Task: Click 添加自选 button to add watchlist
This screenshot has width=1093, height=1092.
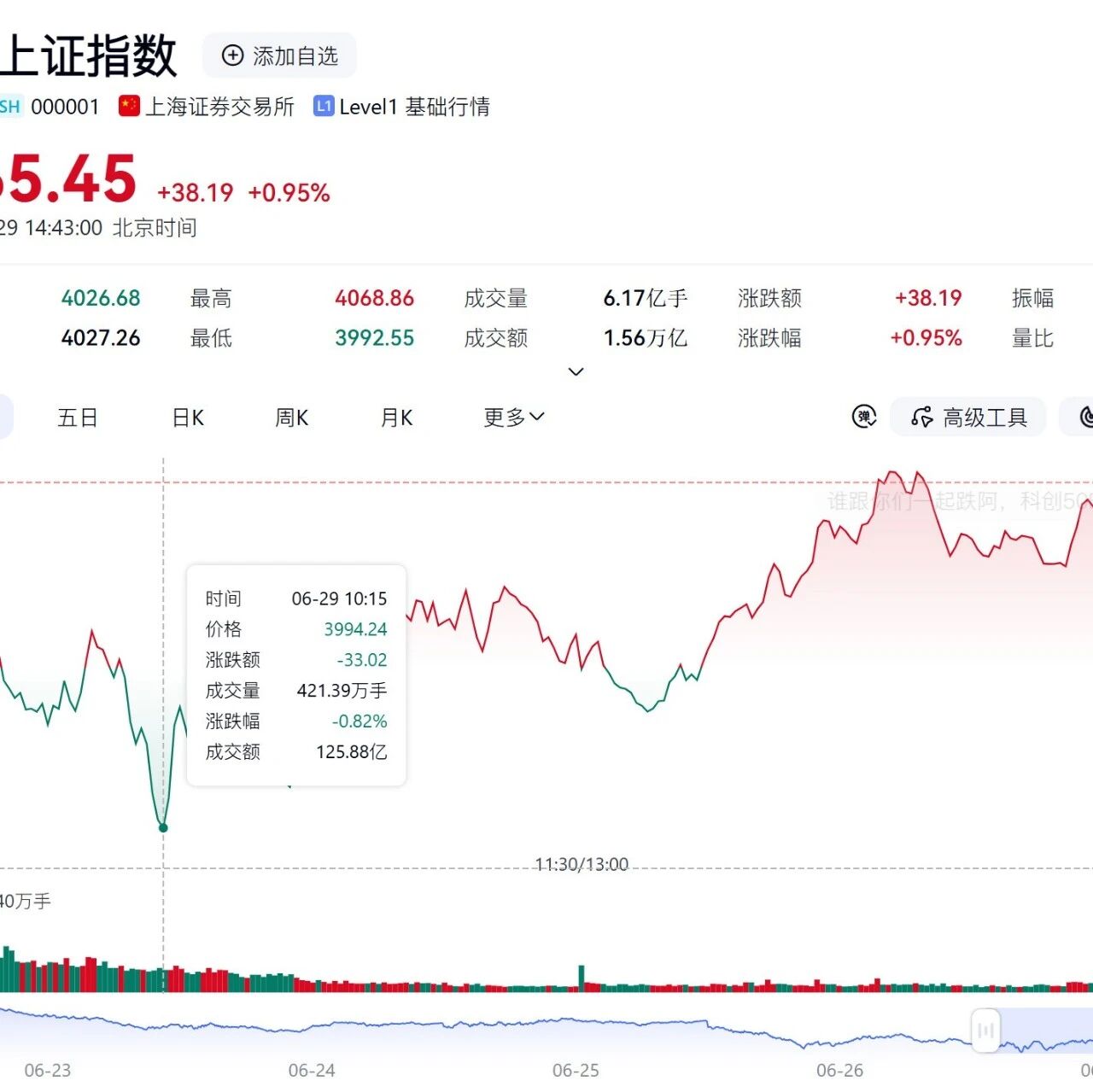Action: (x=279, y=55)
